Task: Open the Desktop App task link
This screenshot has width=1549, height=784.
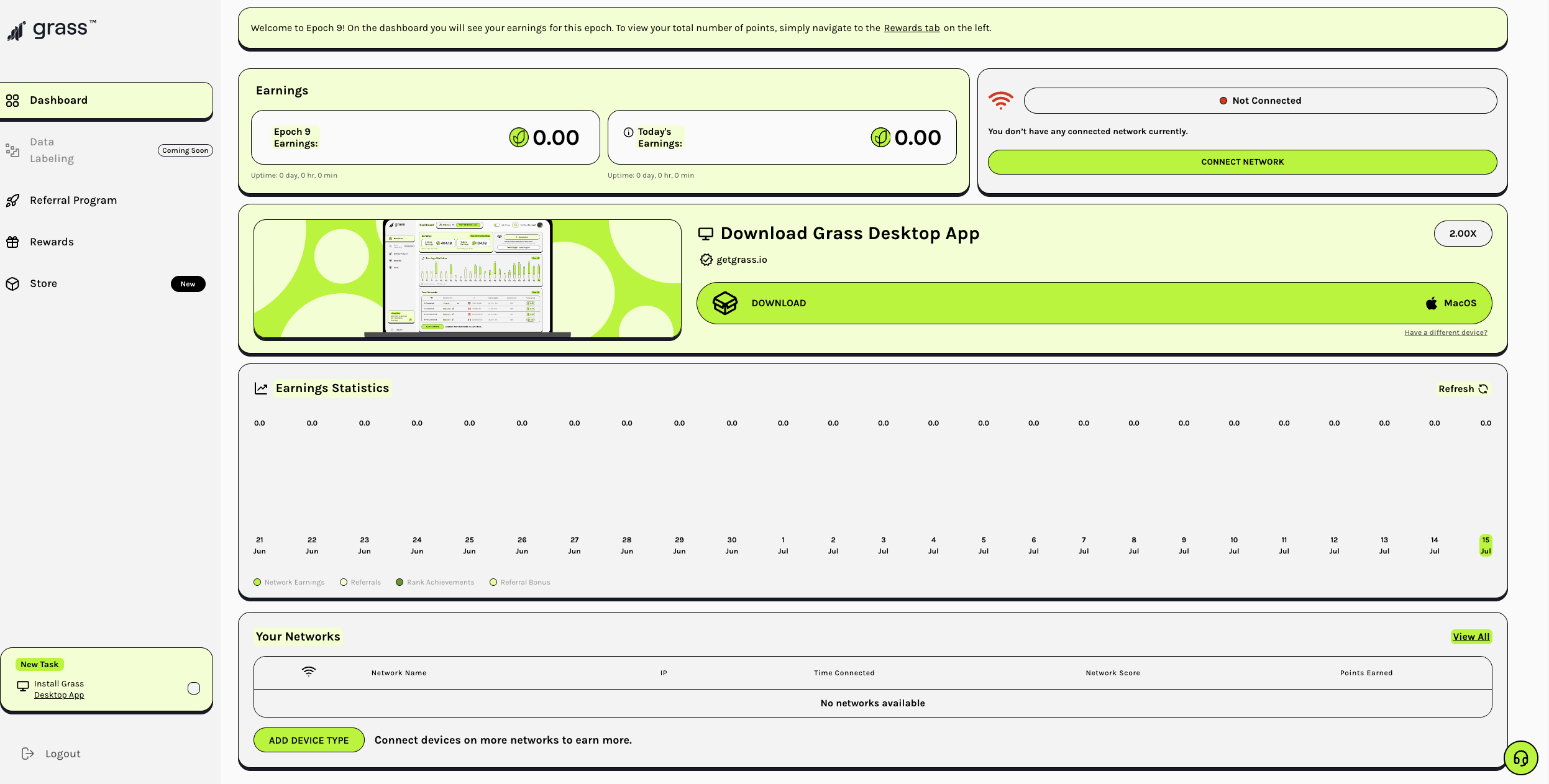Action: click(59, 695)
